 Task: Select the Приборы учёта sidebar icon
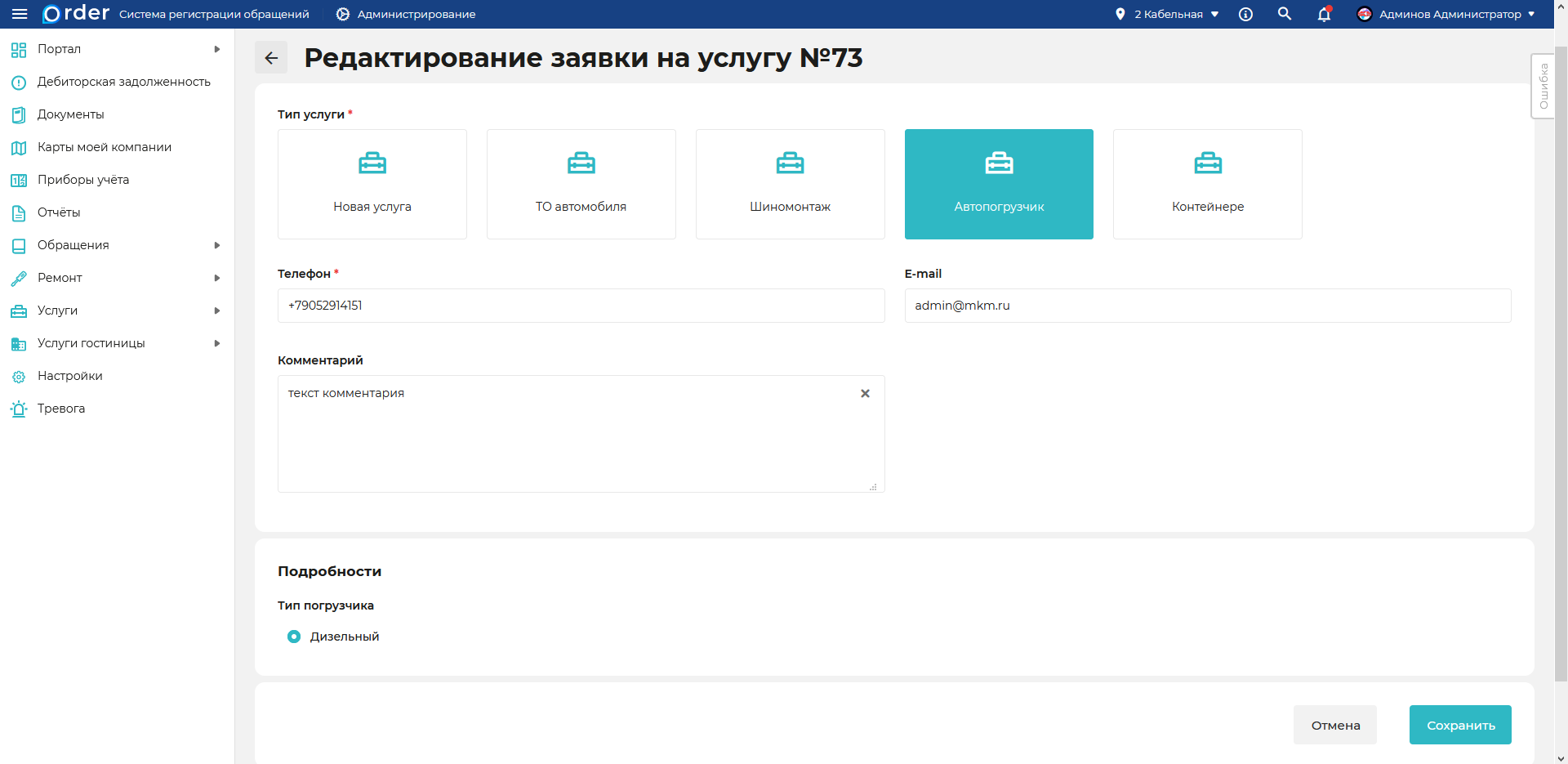(18, 180)
